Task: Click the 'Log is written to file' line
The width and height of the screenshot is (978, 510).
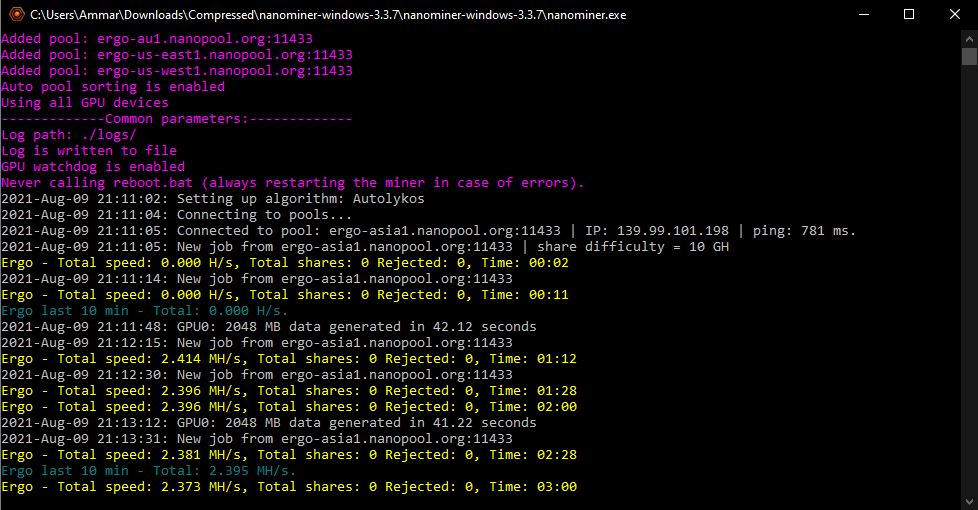Action: click(89, 151)
